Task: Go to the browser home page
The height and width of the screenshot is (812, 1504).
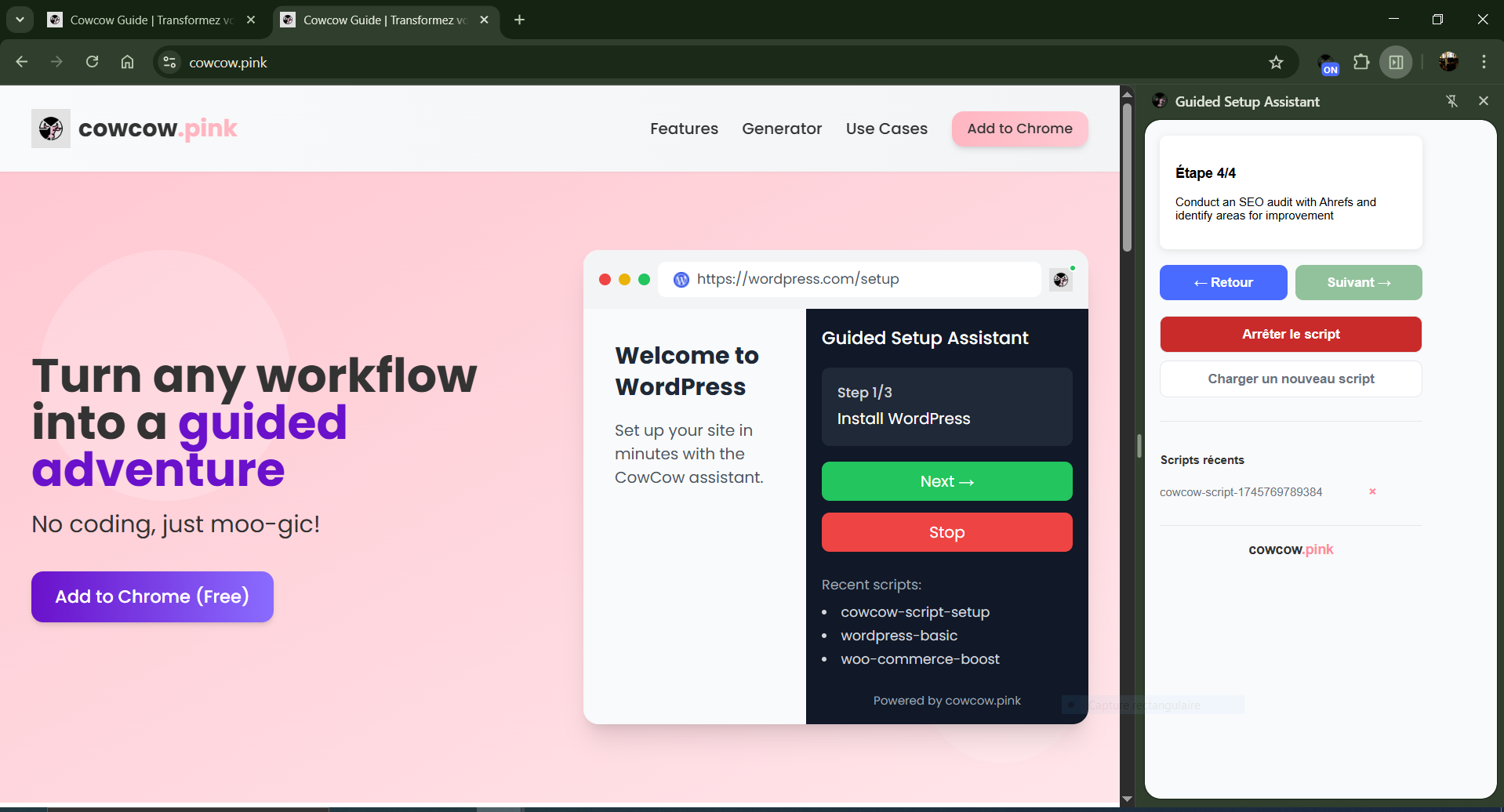Action: pos(127,62)
